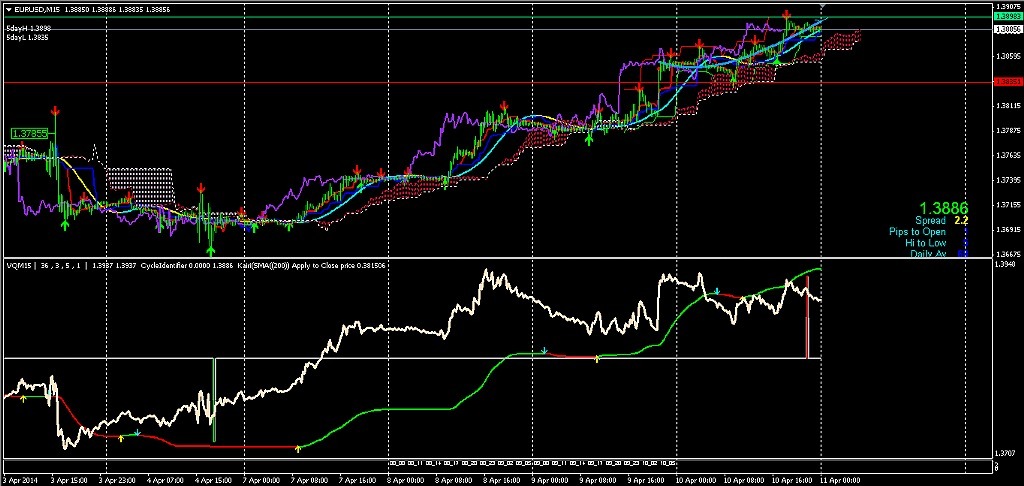Click the 8 Apr 08:00 time label
This screenshot has height=486, width=1024.
pos(453,479)
